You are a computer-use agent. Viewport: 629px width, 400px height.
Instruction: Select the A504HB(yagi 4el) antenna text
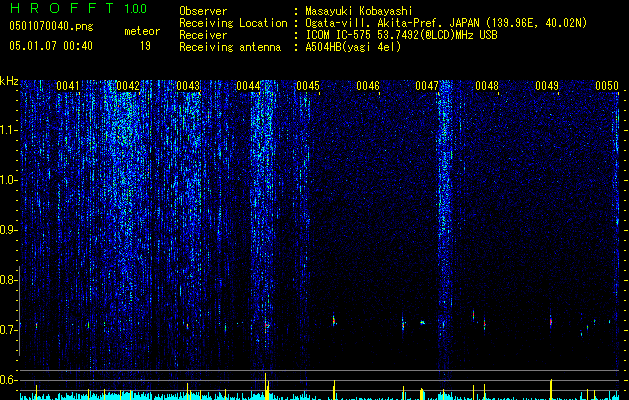[353, 47]
